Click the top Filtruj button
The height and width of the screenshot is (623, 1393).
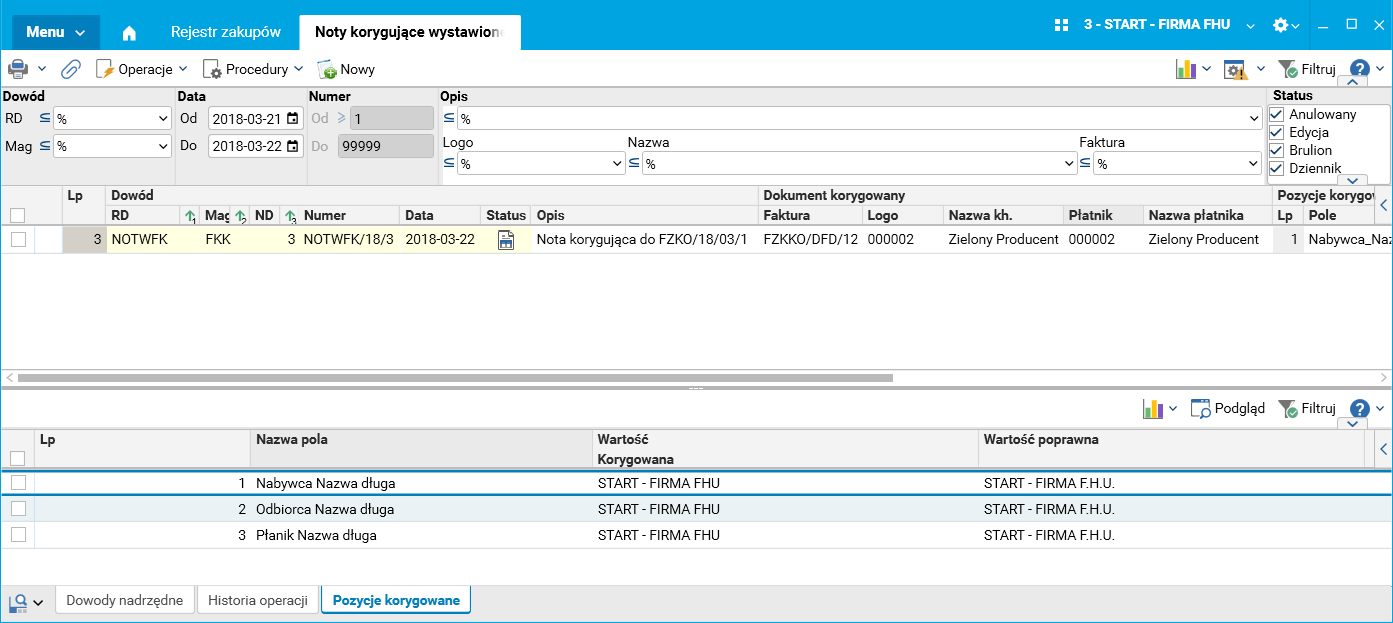click(x=1307, y=69)
